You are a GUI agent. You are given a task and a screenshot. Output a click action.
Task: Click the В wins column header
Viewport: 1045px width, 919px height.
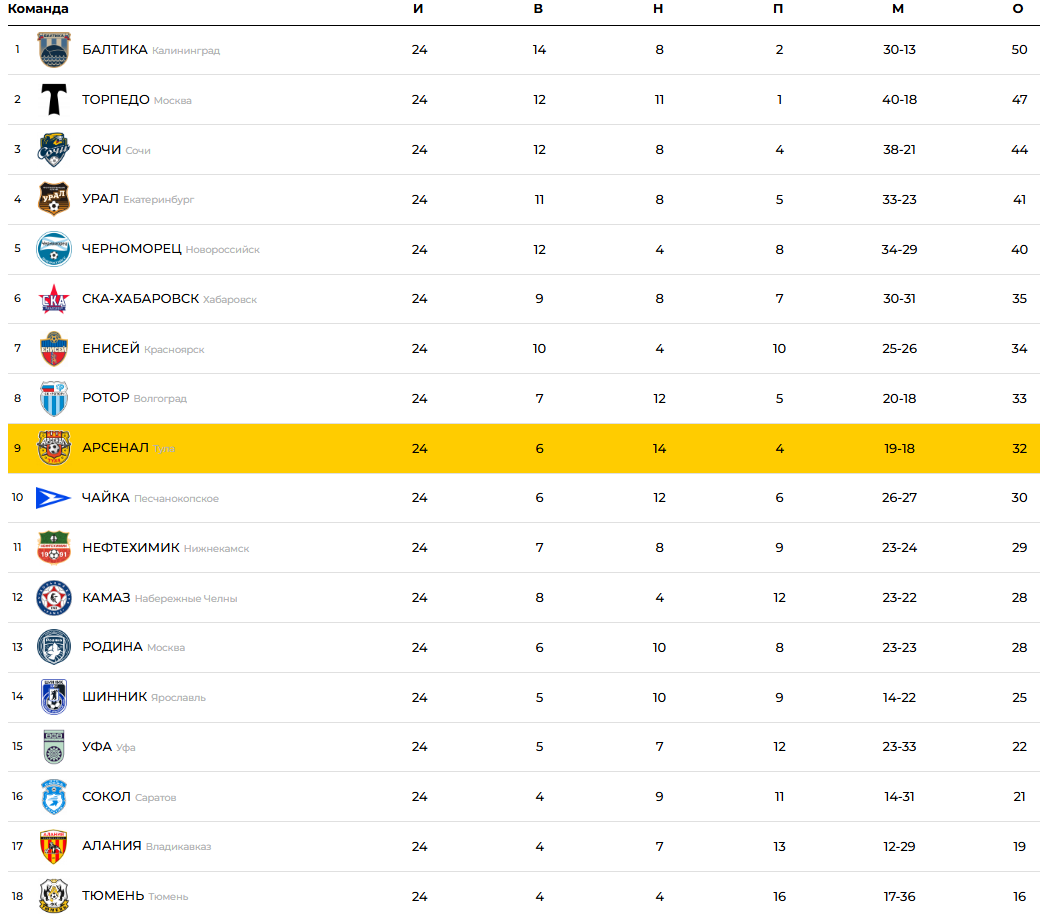pos(538,9)
